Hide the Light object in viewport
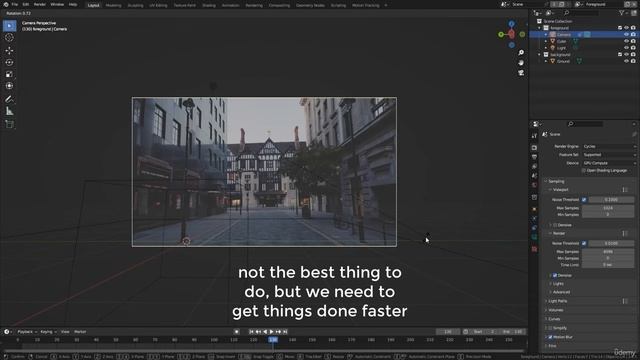 click(626, 48)
